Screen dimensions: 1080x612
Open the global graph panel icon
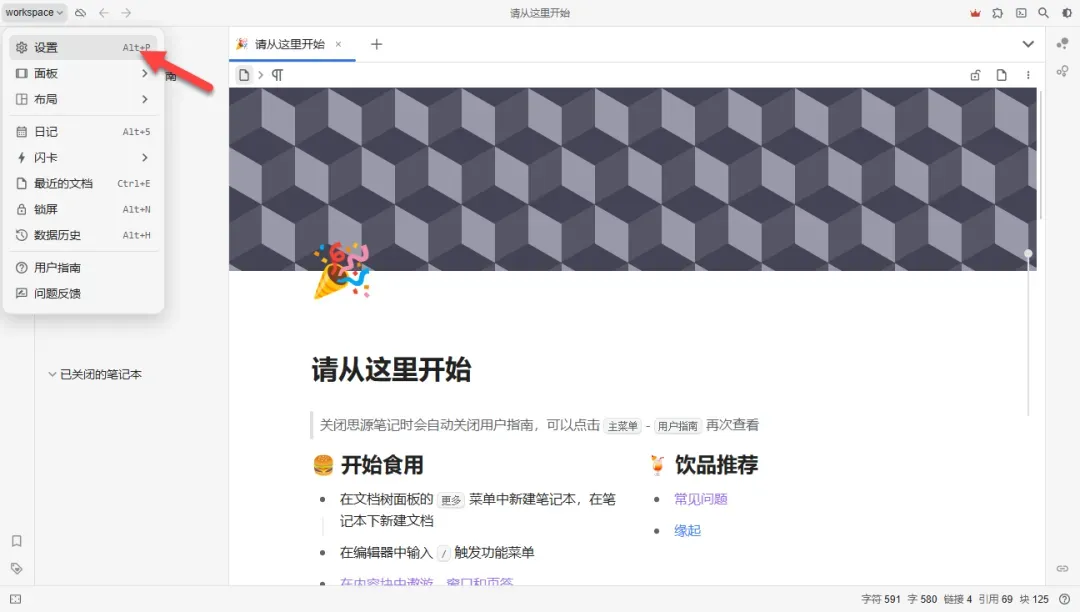point(1063,71)
